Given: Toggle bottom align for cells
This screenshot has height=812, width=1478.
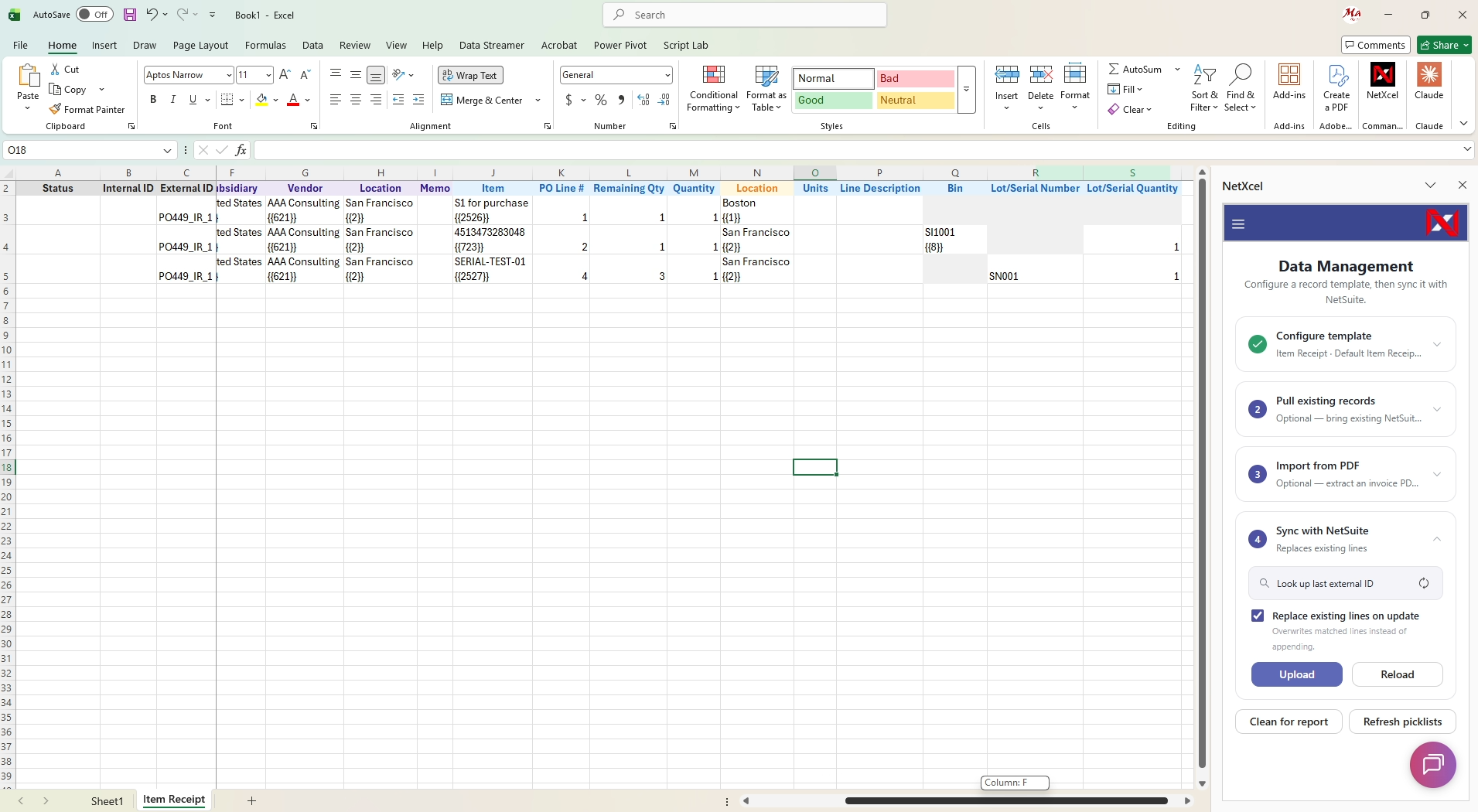Looking at the screenshot, I should [376, 75].
